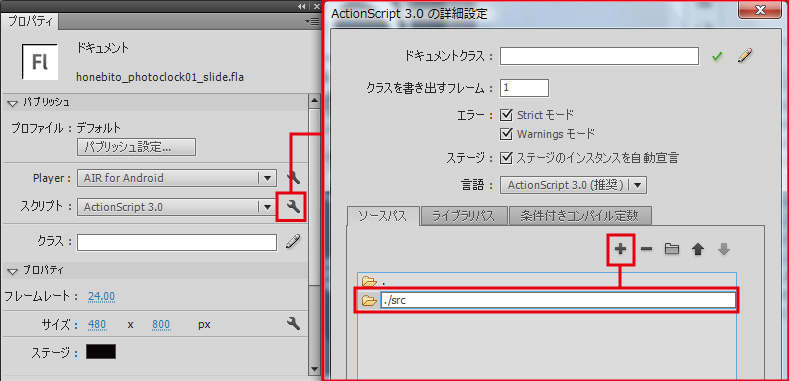The image size is (789, 381).
Task: Open the black ステージ color swatch
Action: [101, 352]
